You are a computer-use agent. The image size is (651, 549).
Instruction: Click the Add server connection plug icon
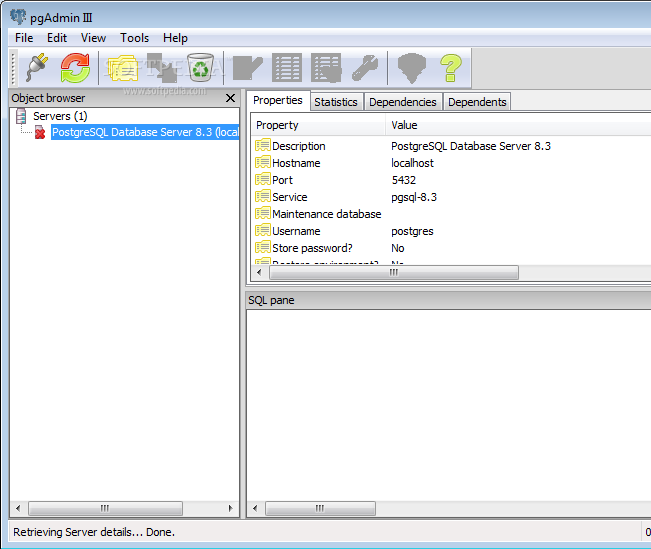click(x=36, y=68)
